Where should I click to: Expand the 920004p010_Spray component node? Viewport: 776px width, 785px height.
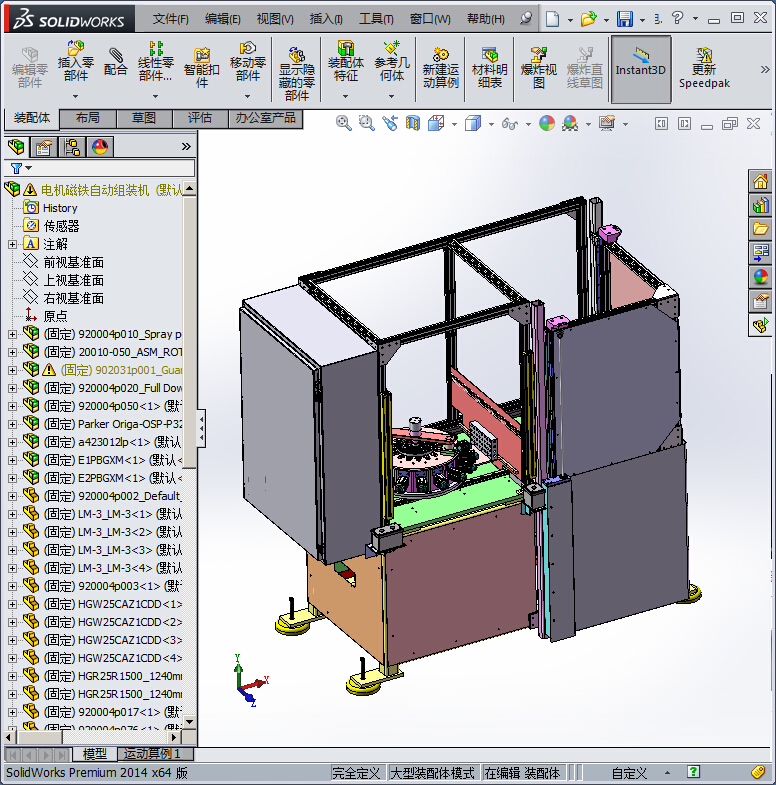[x=13, y=334]
